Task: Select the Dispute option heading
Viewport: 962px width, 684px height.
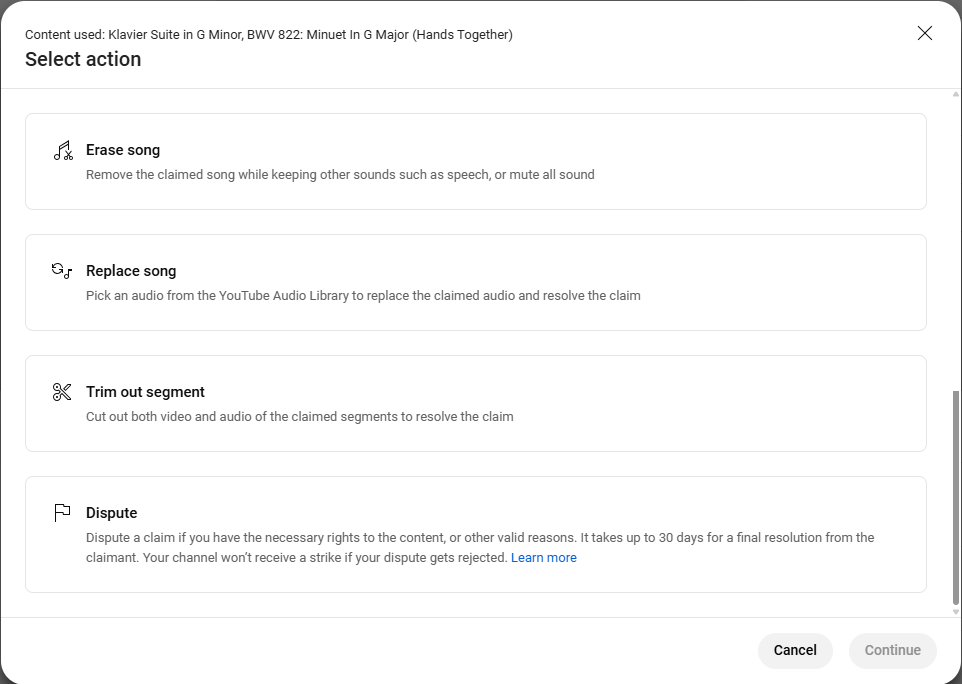Action: (x=111, y=513)
